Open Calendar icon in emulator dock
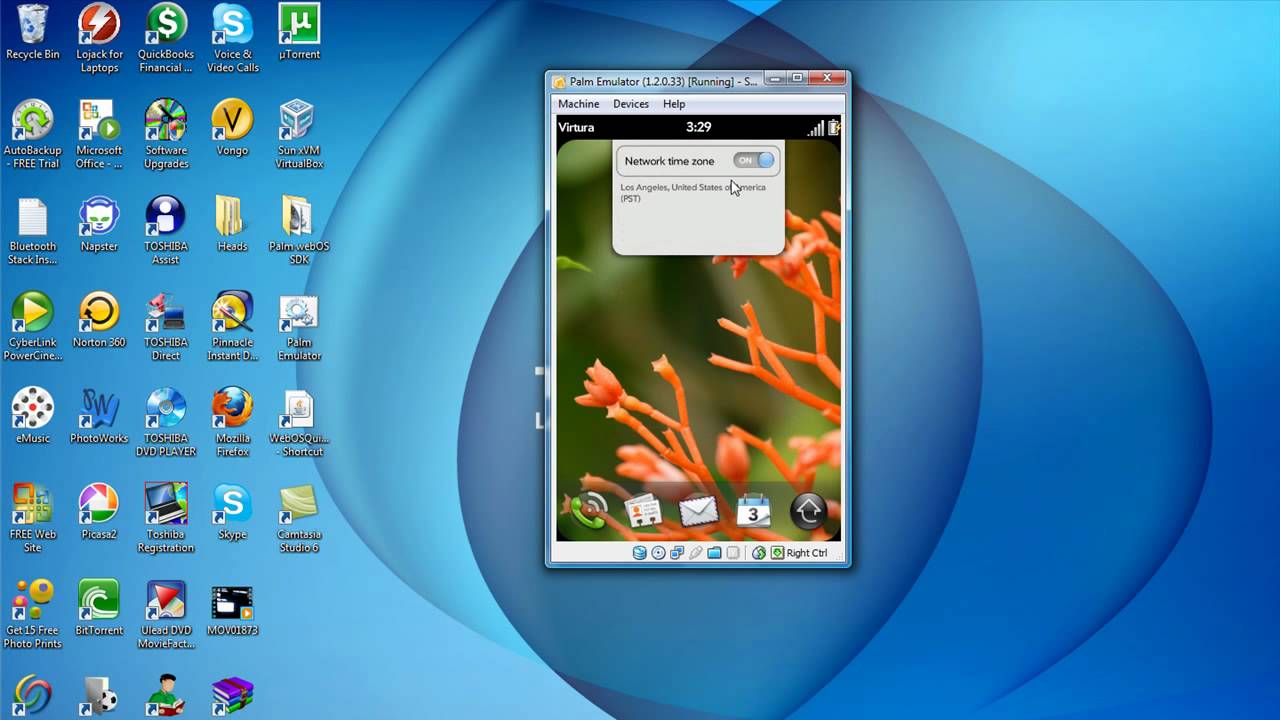This screenshot has height=720, width=1280. coord(753,511)
